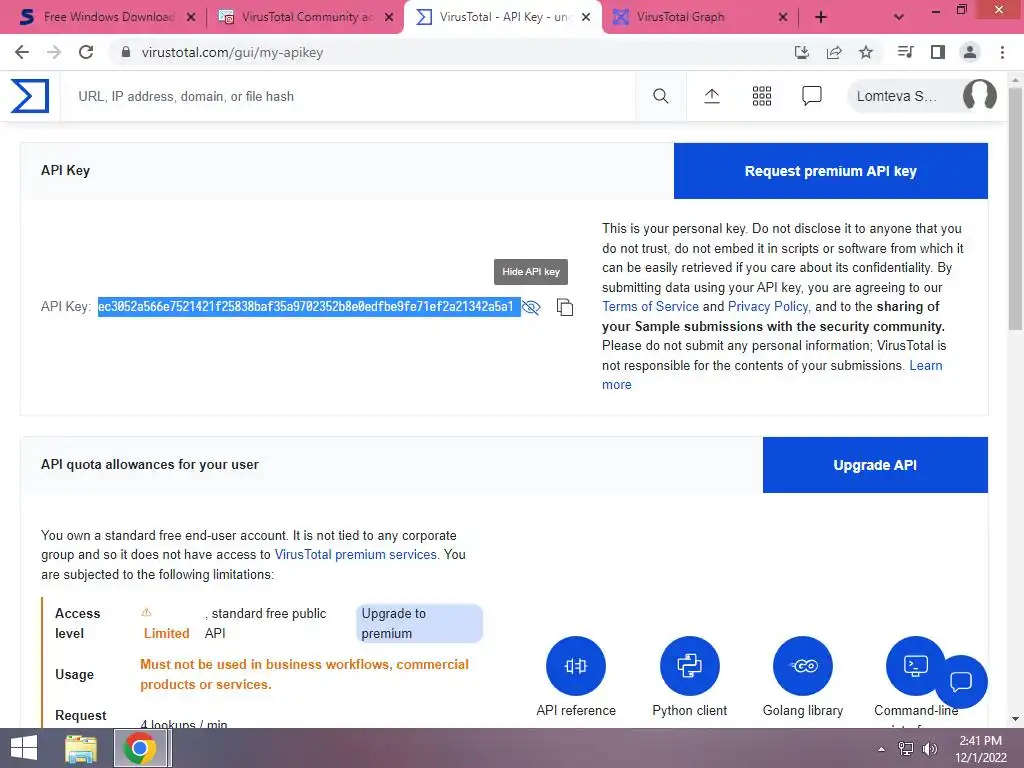Open the Python client icon
Image resolution: width=1024 pixels, height=768 pixels.
pyautogui.click(x=689, y=665)
